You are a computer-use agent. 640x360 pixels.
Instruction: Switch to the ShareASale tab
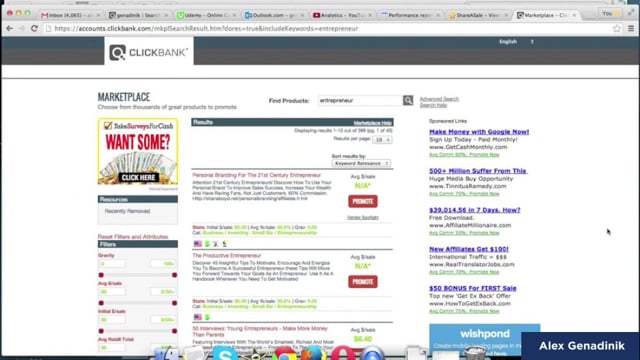(477, 15)
